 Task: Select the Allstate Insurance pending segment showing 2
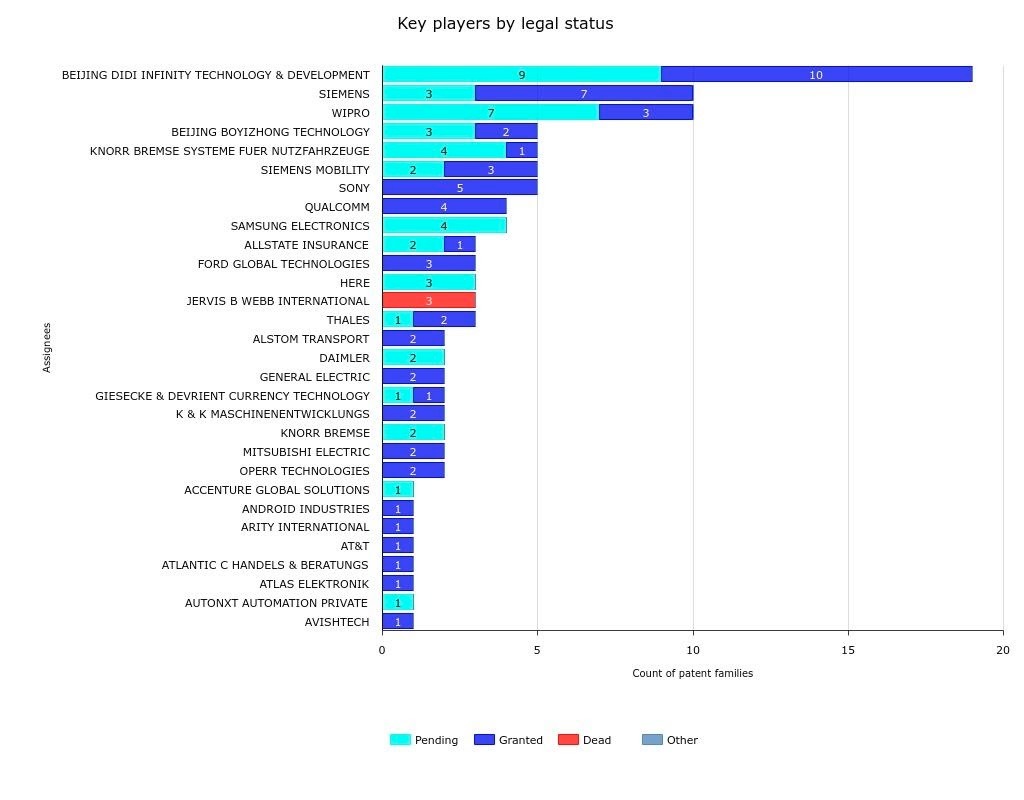click(x=413, y=244)
